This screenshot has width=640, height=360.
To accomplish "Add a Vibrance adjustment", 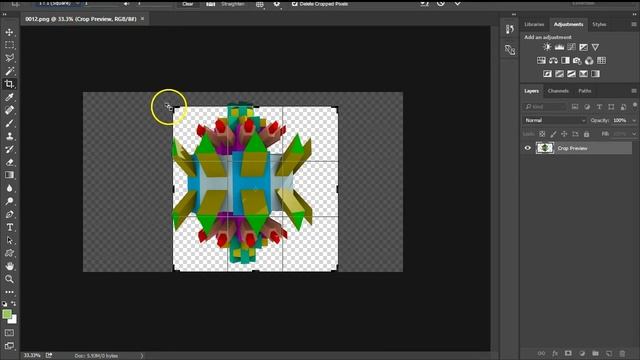I will tap(596, 47).
